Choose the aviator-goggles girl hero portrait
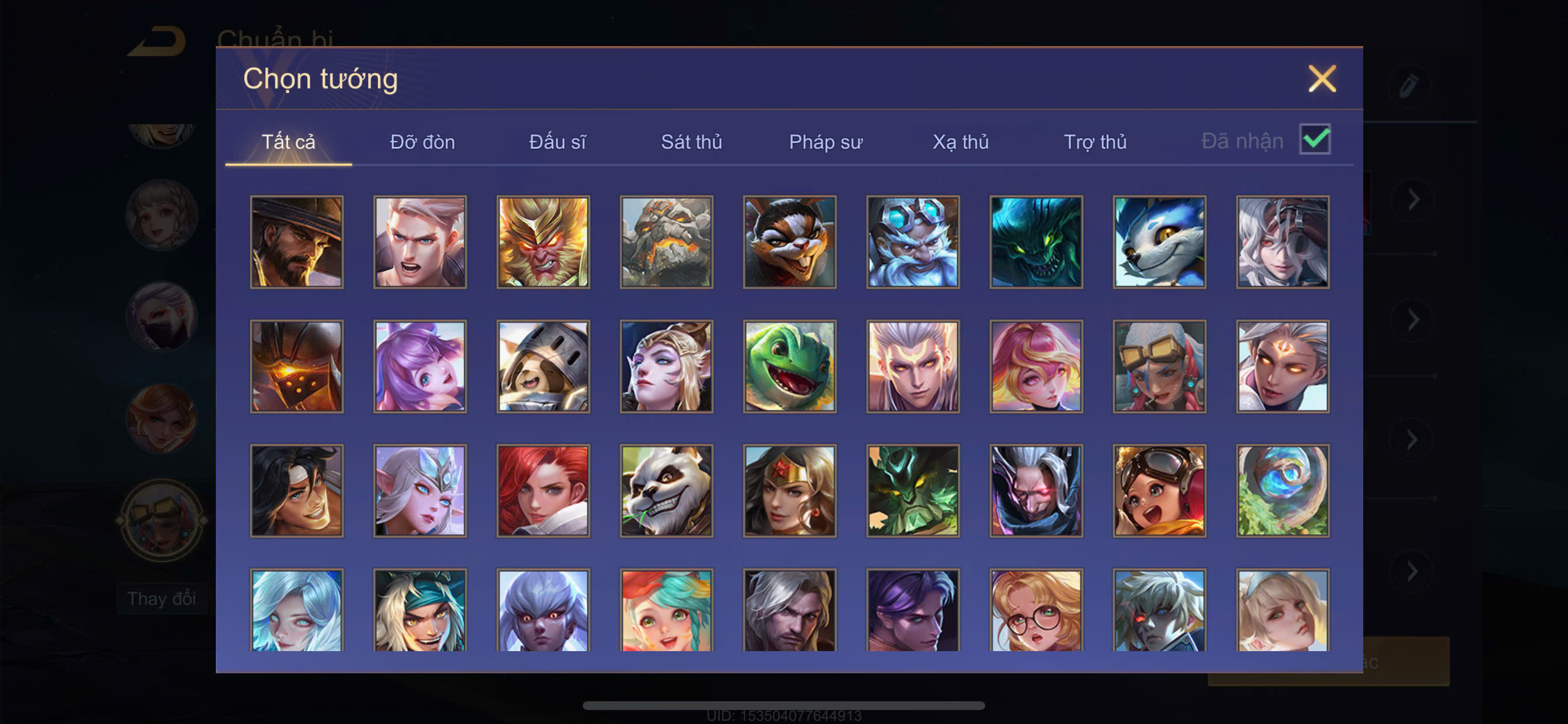 [1159, 490]
